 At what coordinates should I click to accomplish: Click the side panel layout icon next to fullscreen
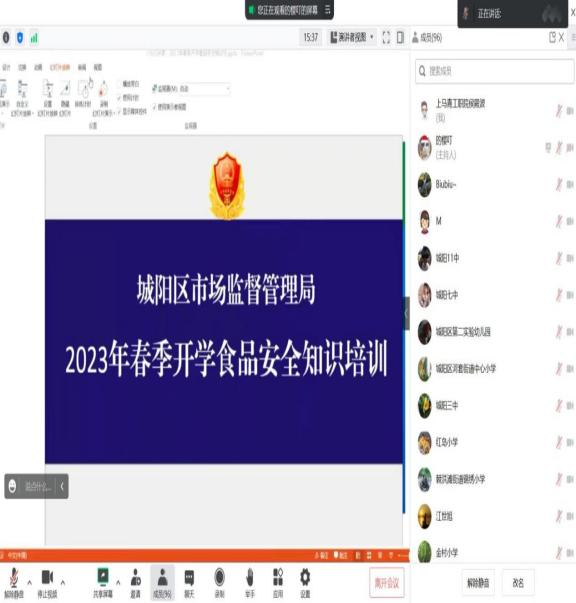pos(400,38)
